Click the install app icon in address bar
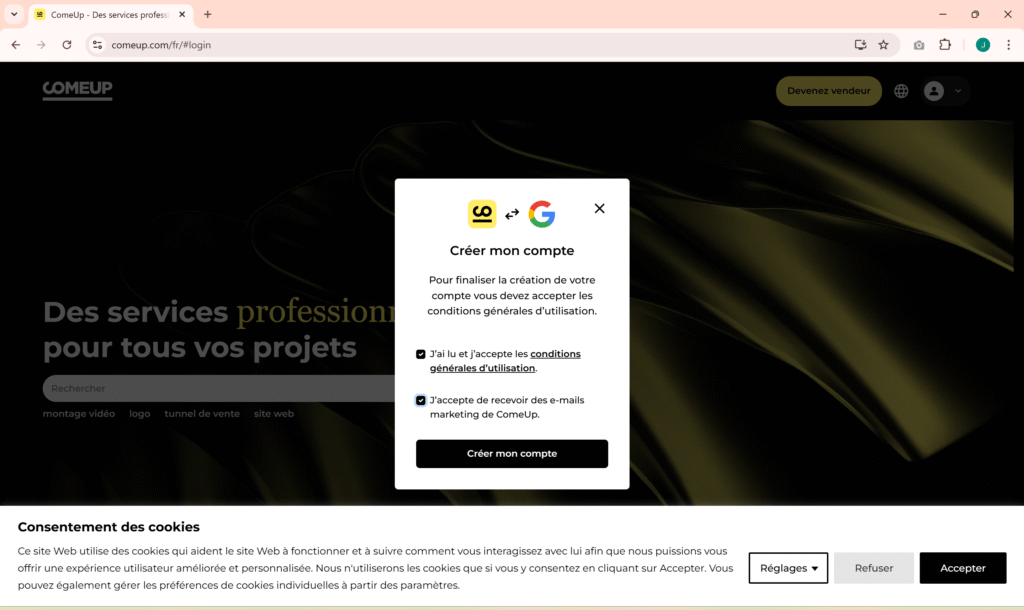This screenshot has width=1024, height=610. (860, 45)
